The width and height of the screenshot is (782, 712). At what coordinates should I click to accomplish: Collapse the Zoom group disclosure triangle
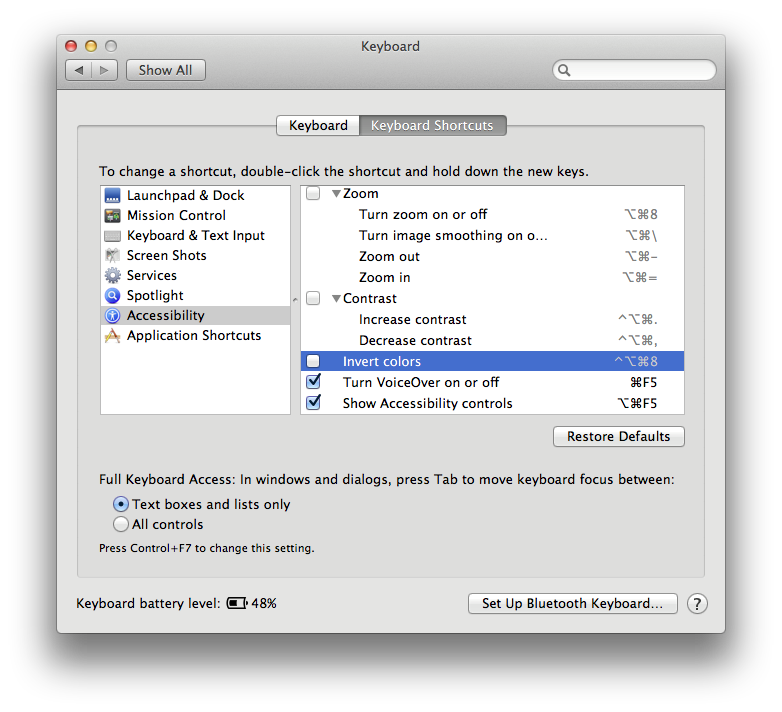coord(336,193)
